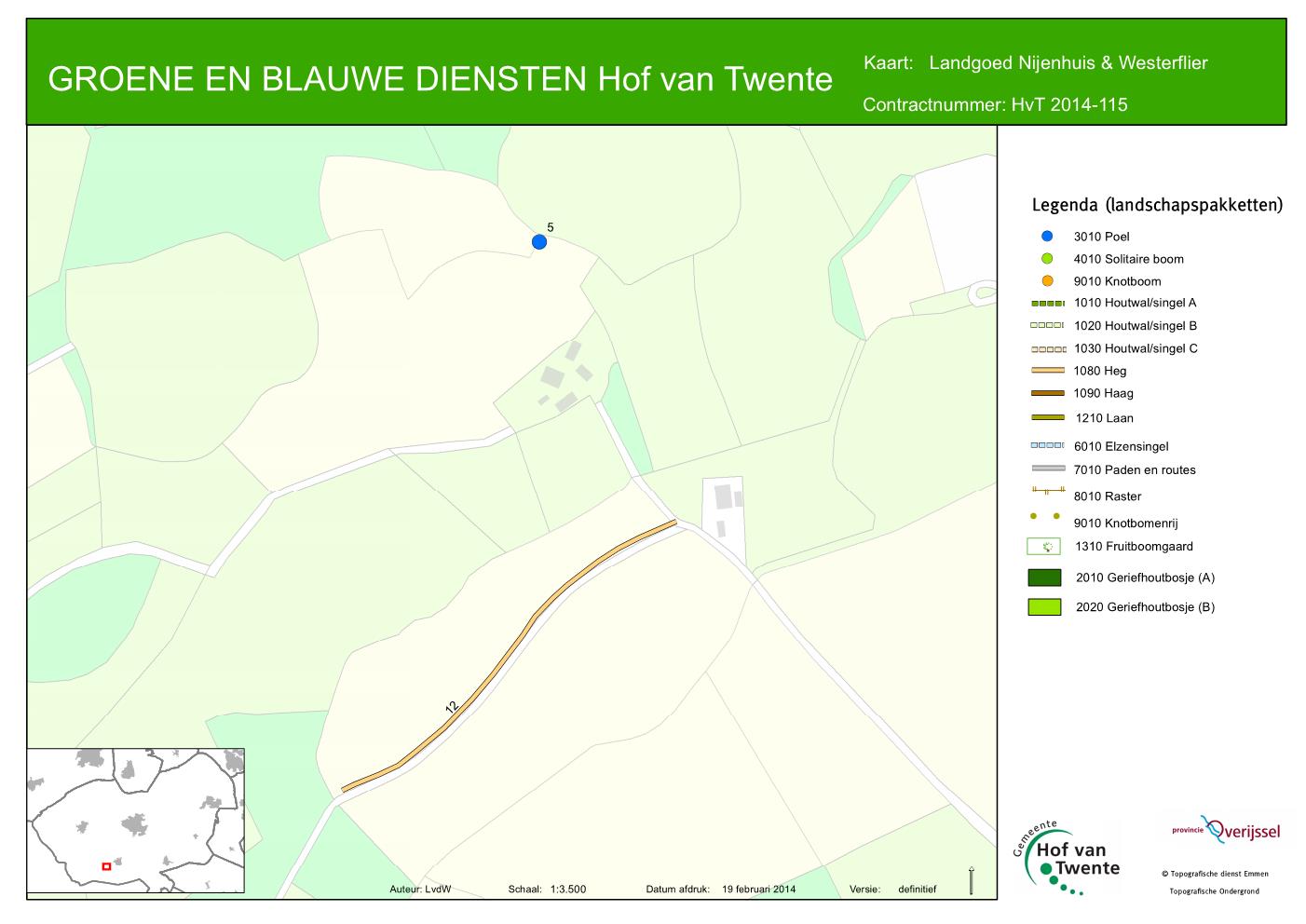This screenshot has height=924, width=1306.
Task: Click the dark green 2010 Geriefhoutbosje (A) swatch
Action: (1044, 577)
